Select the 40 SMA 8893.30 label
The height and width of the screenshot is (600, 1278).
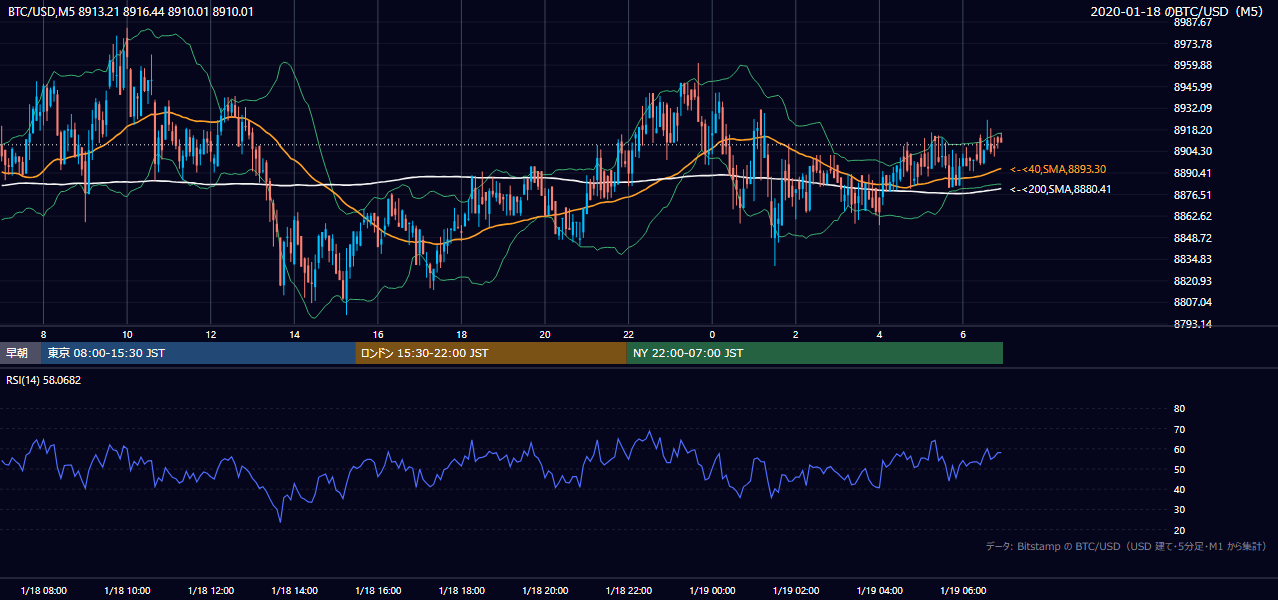tap(1058, 170)
